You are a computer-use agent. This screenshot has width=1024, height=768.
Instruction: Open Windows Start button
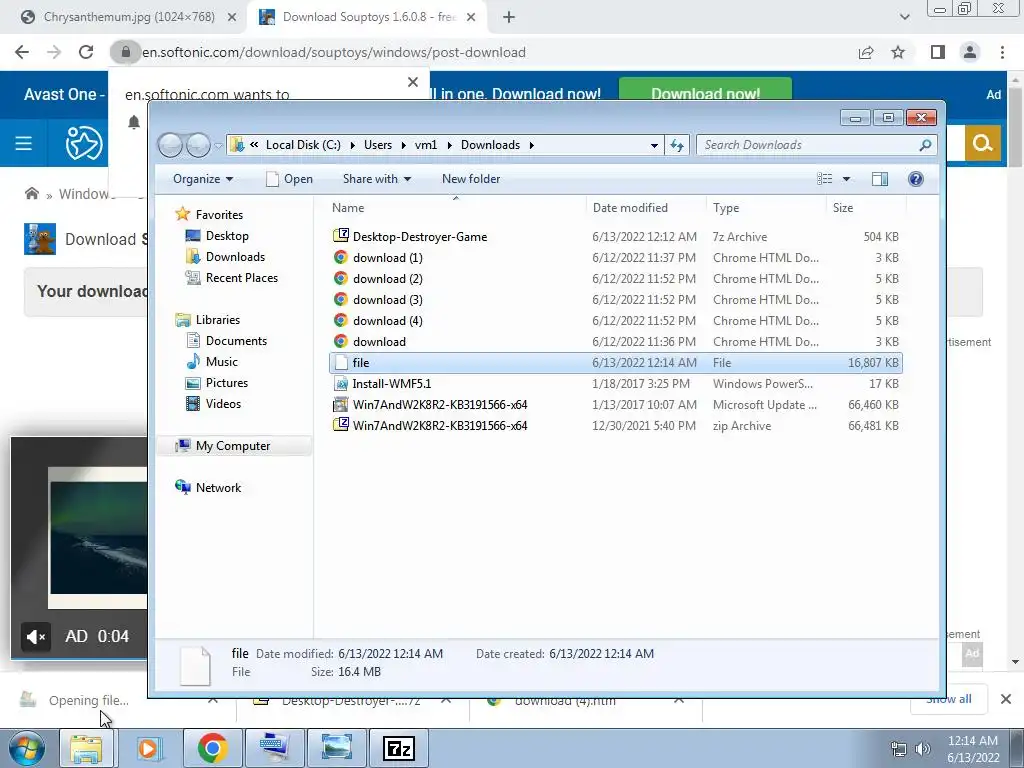click(27, 748)
